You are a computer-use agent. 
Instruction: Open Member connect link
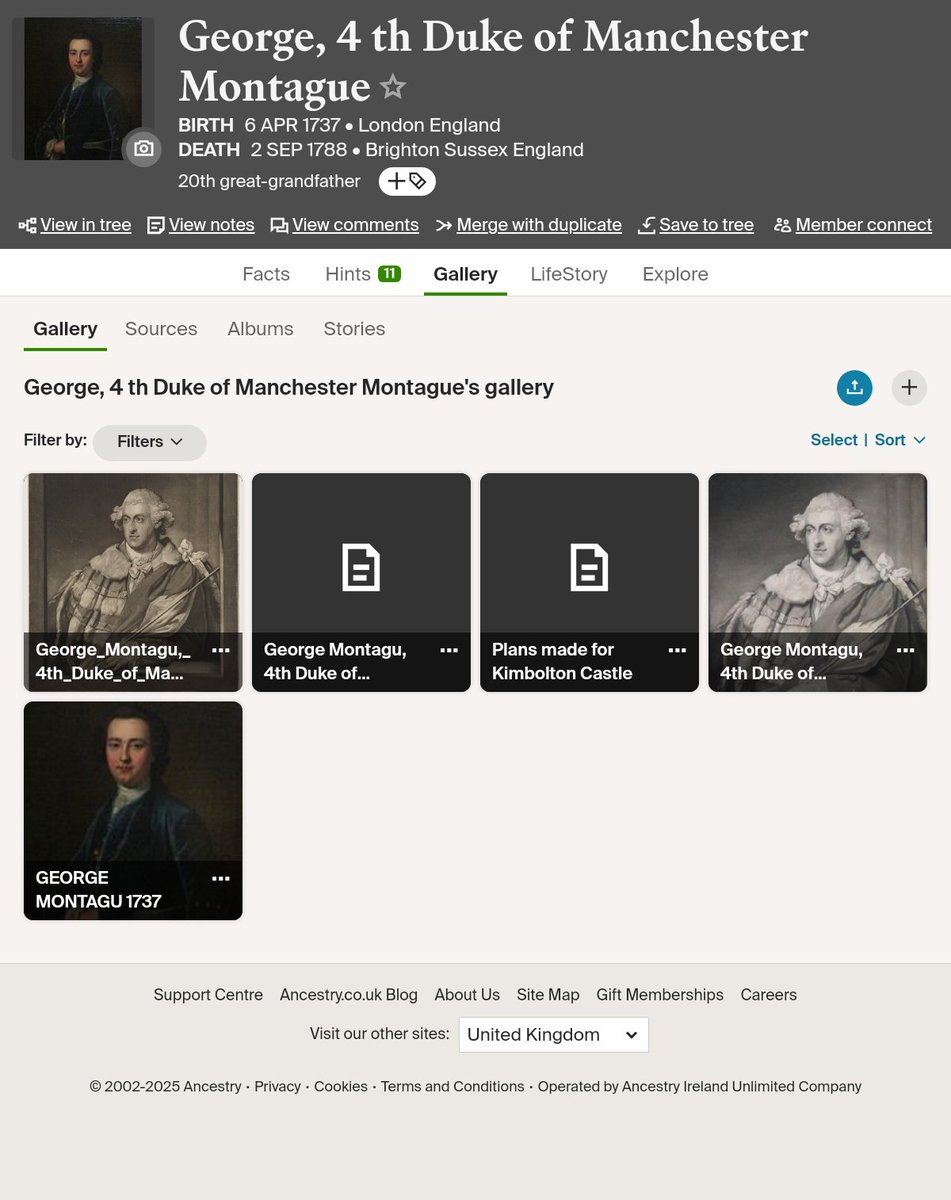[853, 225]
